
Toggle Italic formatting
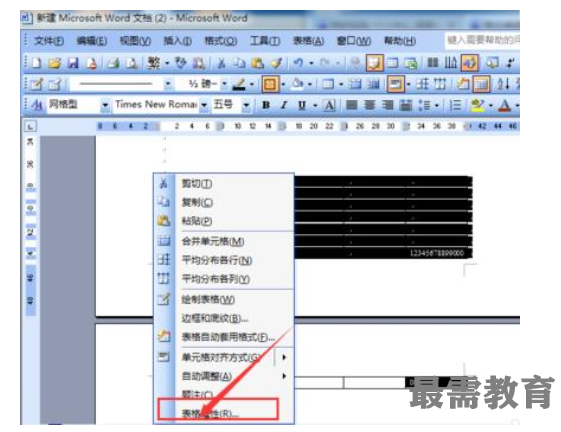[x=284, y=105]
